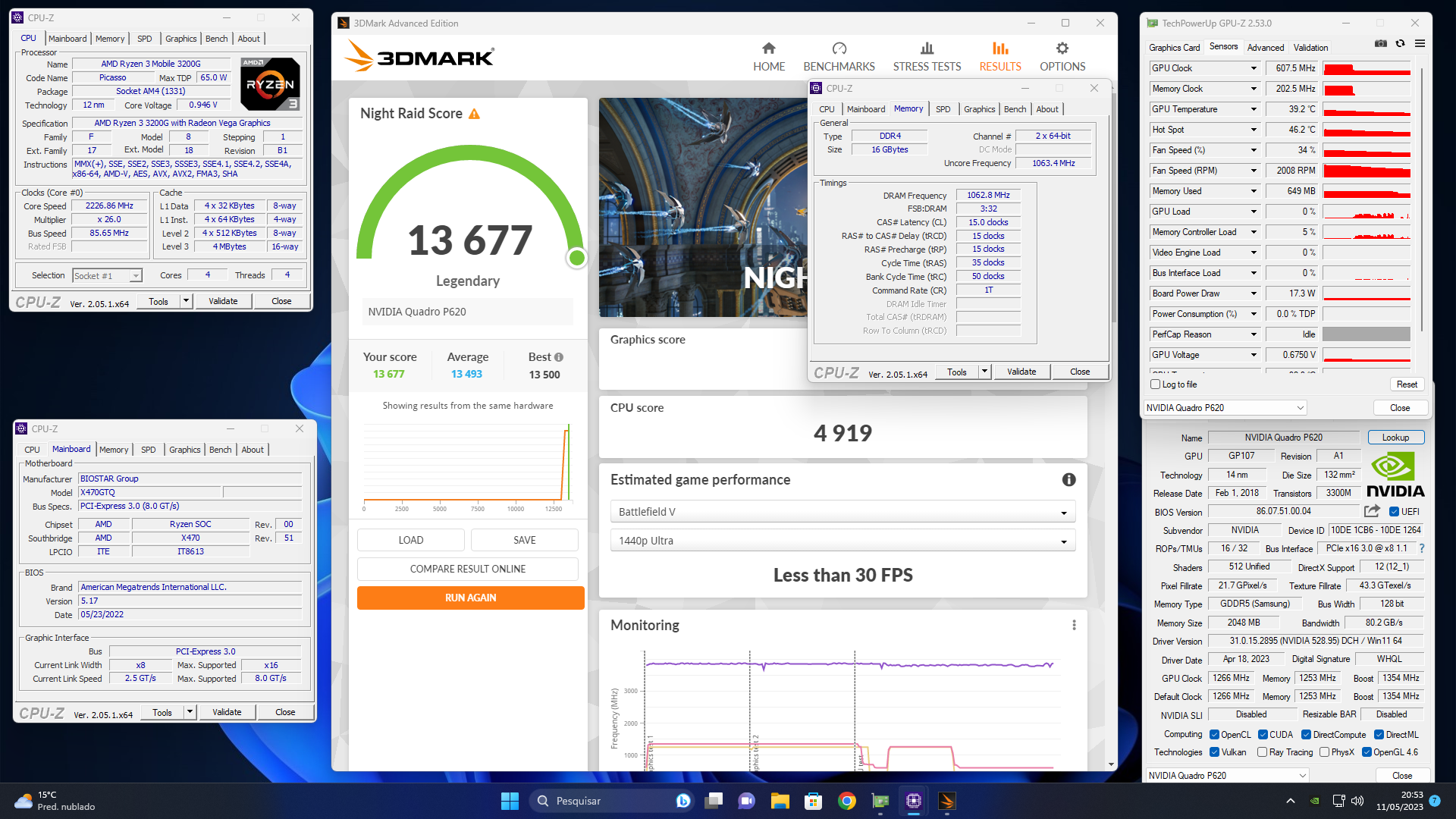1456x819 pixels.
Task: Open 3DMark Home section icon
Action: pos(769,49)
